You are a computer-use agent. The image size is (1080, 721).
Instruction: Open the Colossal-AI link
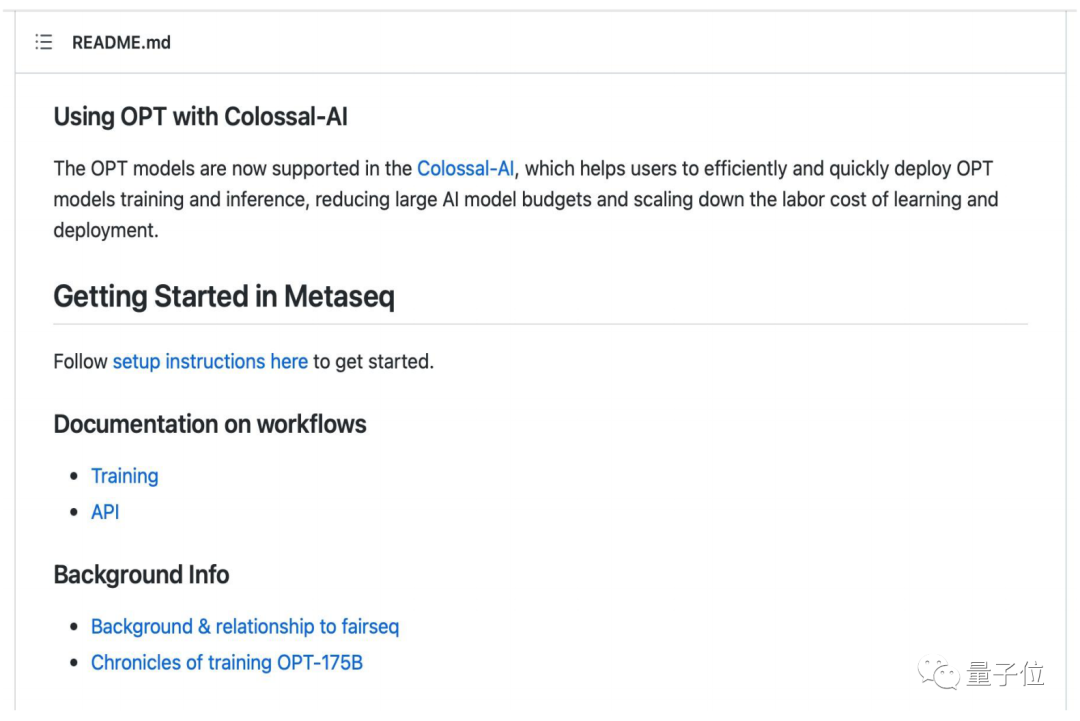[466, 169]
